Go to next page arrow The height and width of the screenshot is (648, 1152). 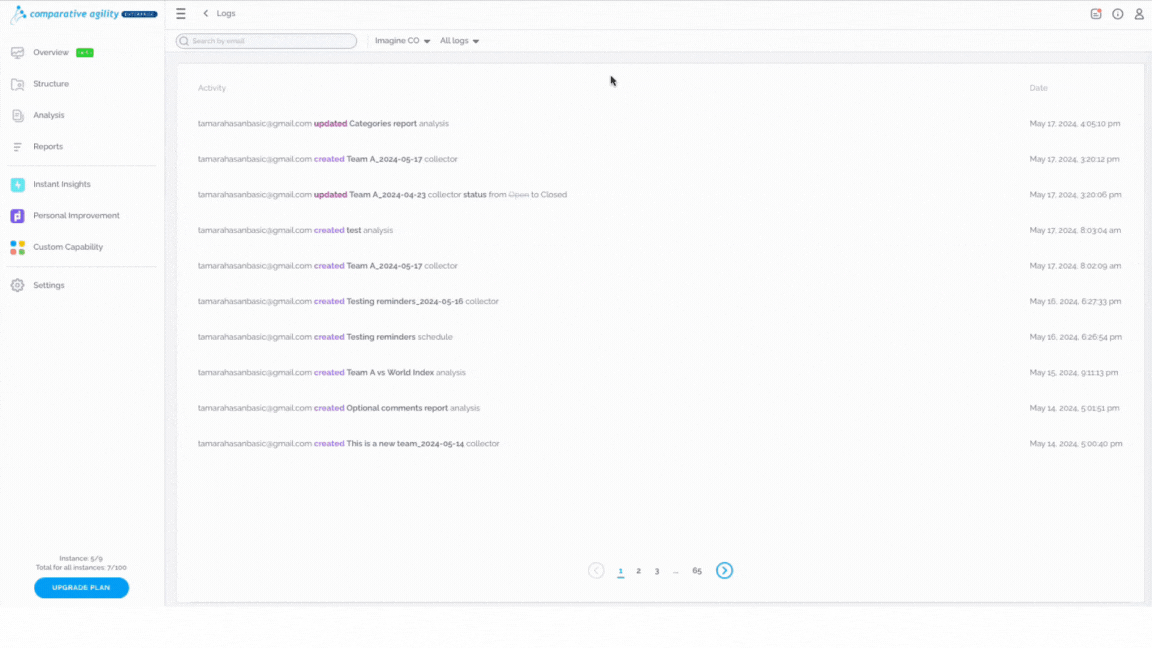(724, 571)
